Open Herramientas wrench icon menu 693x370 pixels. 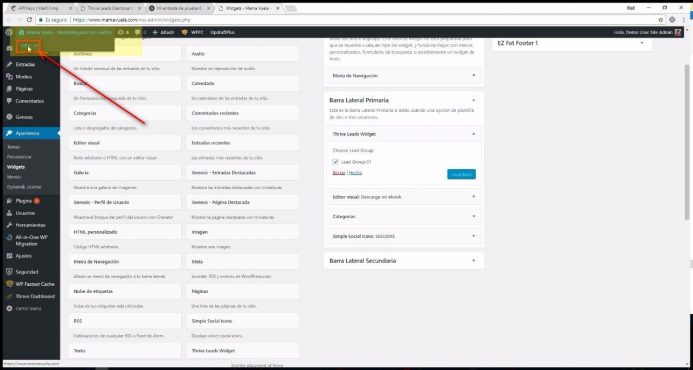(9, 225)
